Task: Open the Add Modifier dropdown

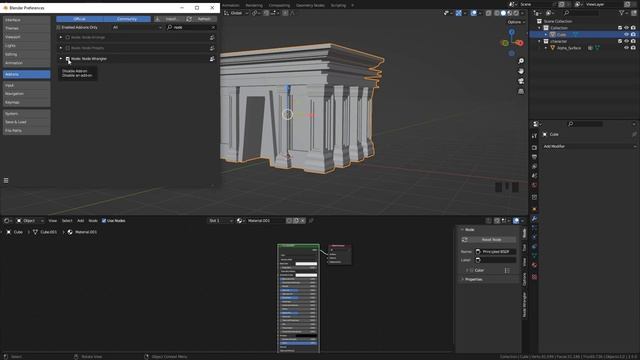Action: click(589, 146)
